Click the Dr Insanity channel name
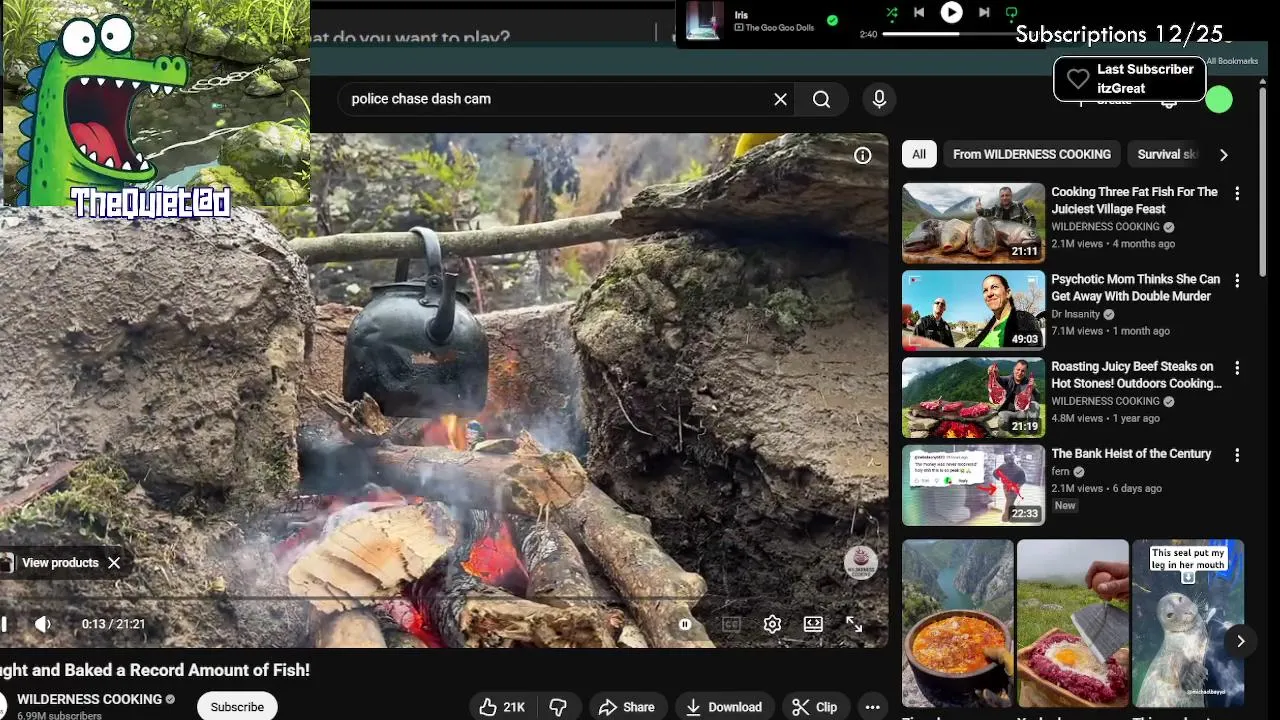Viewport: 1280px width, 720px height. (1075, 314)
